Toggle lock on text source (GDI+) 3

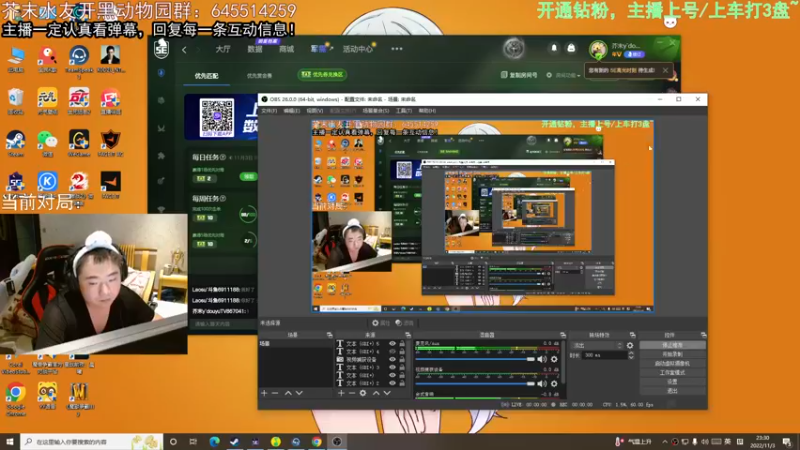click(x=402, y=367)
